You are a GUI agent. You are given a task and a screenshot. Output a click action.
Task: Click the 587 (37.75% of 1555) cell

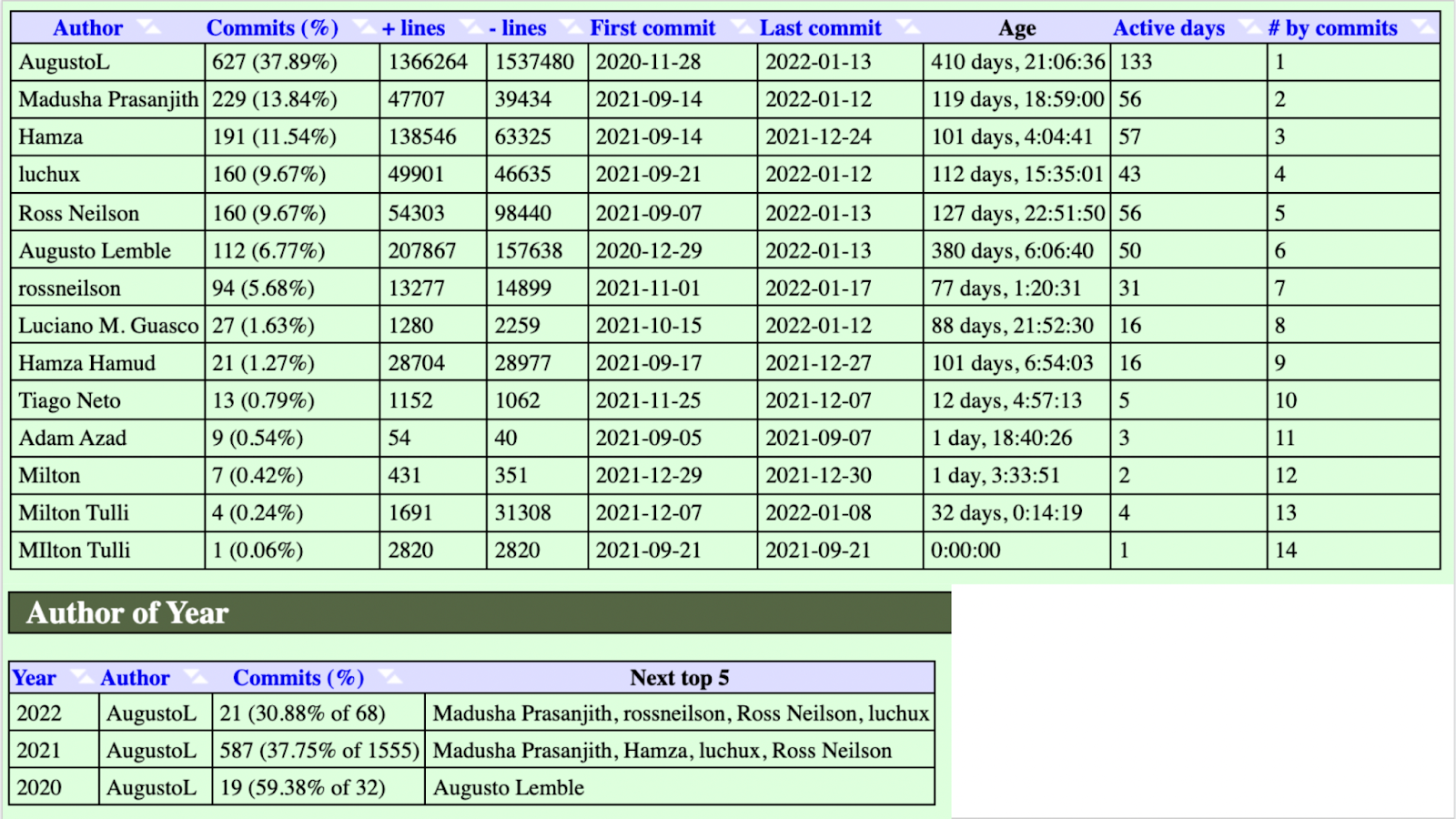pyautogui.click(x=318, y=751)
